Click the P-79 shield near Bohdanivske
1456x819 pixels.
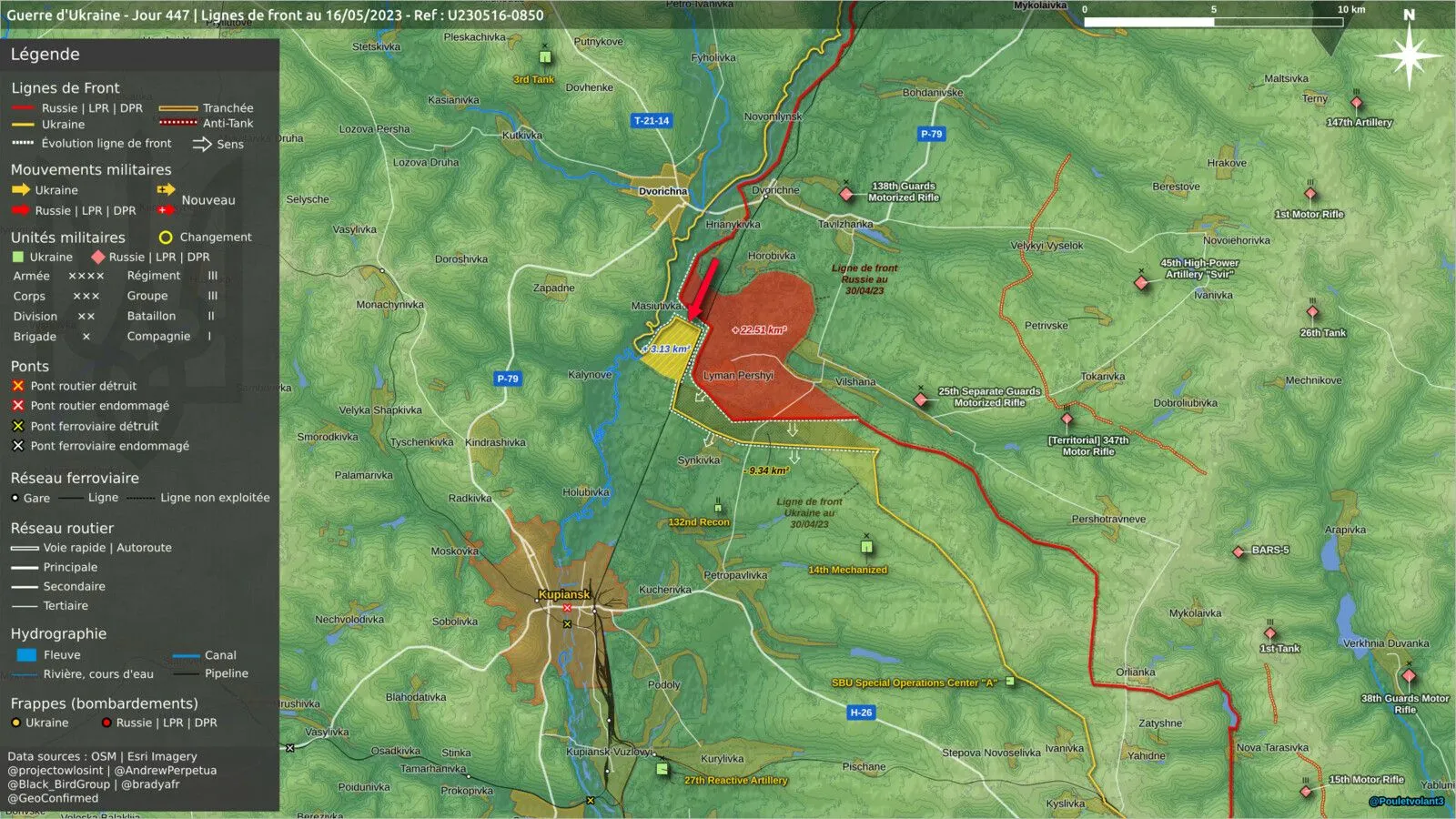click(932, 134)
